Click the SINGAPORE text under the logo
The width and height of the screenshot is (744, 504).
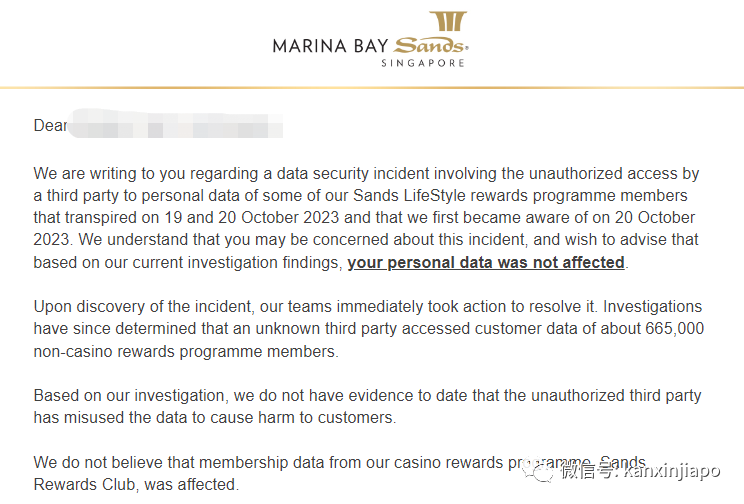423,63
